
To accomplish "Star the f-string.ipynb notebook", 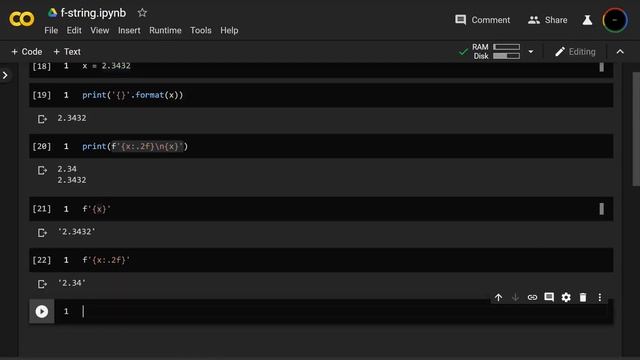I will point(142,13).
